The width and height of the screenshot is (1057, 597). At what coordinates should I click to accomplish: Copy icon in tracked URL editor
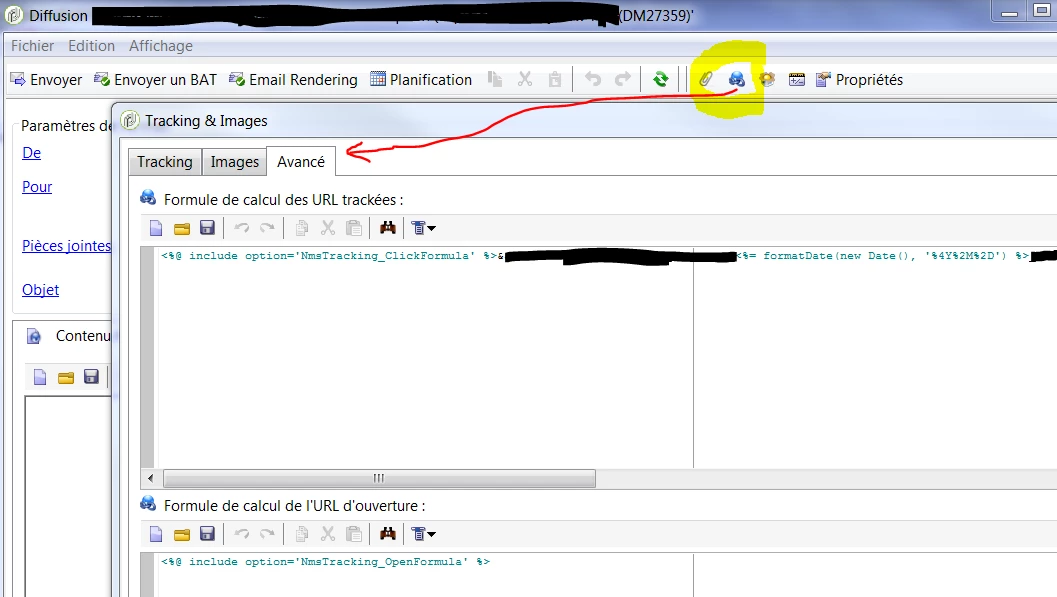click(x=302, y=228)
